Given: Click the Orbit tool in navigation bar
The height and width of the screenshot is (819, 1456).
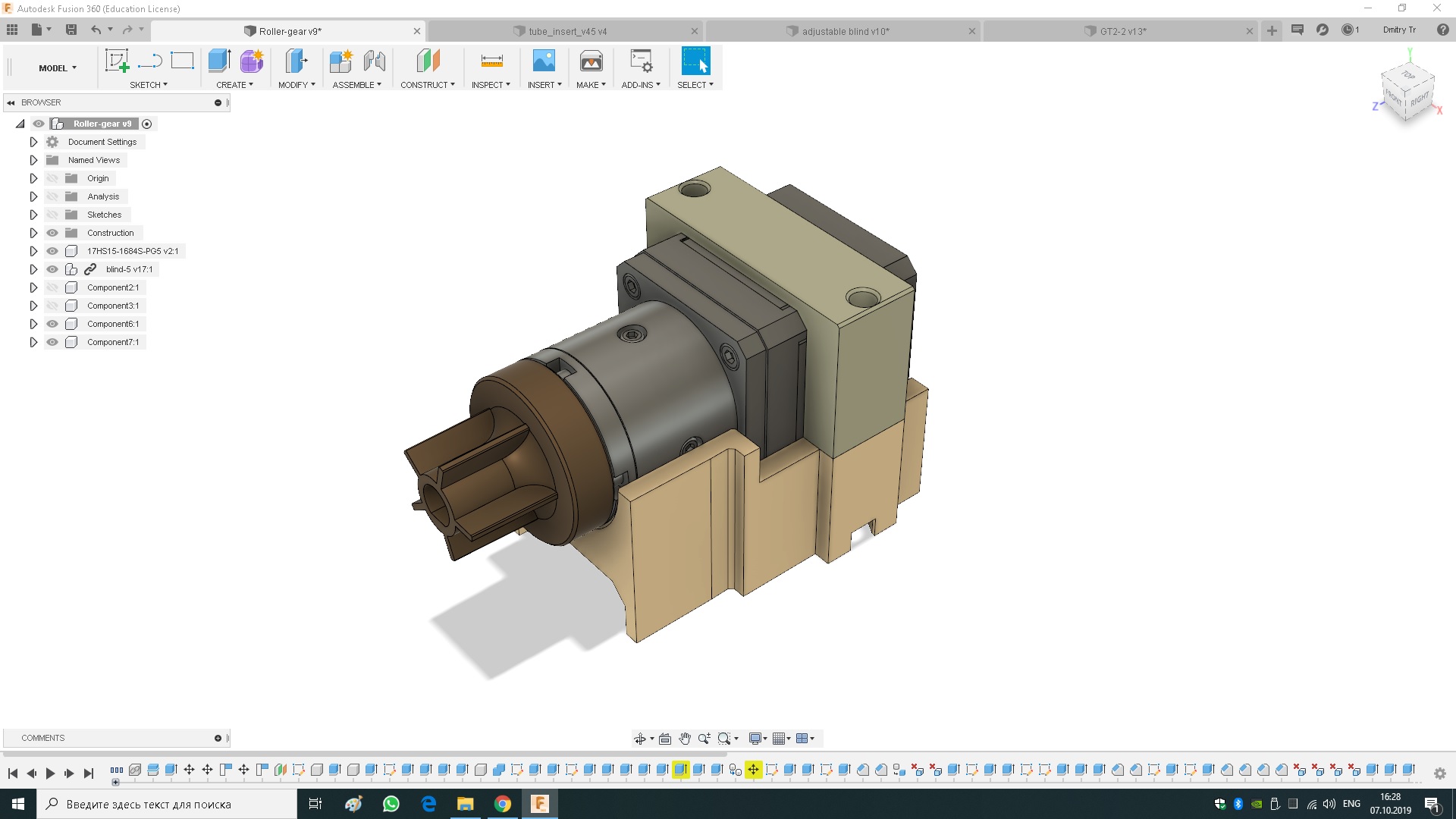Looking at the screenshot, I should (x=641, y=738).
